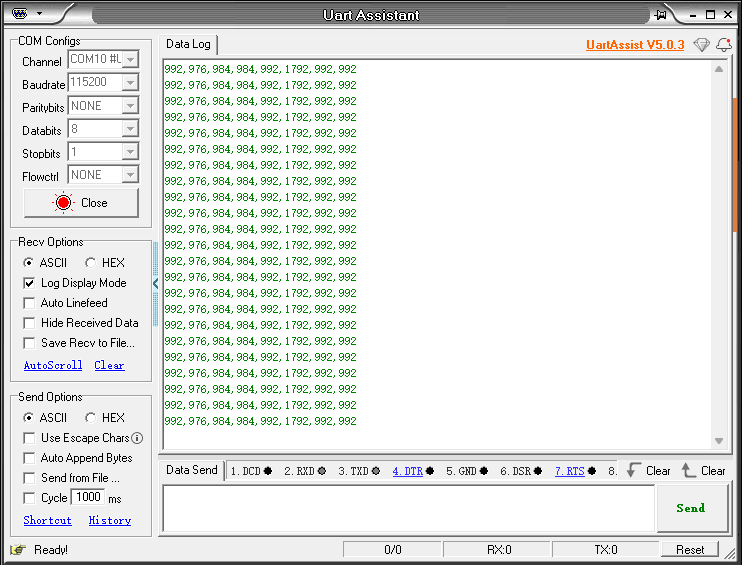
Task: Click the title bar menu arrow
Action: [40, 13]
